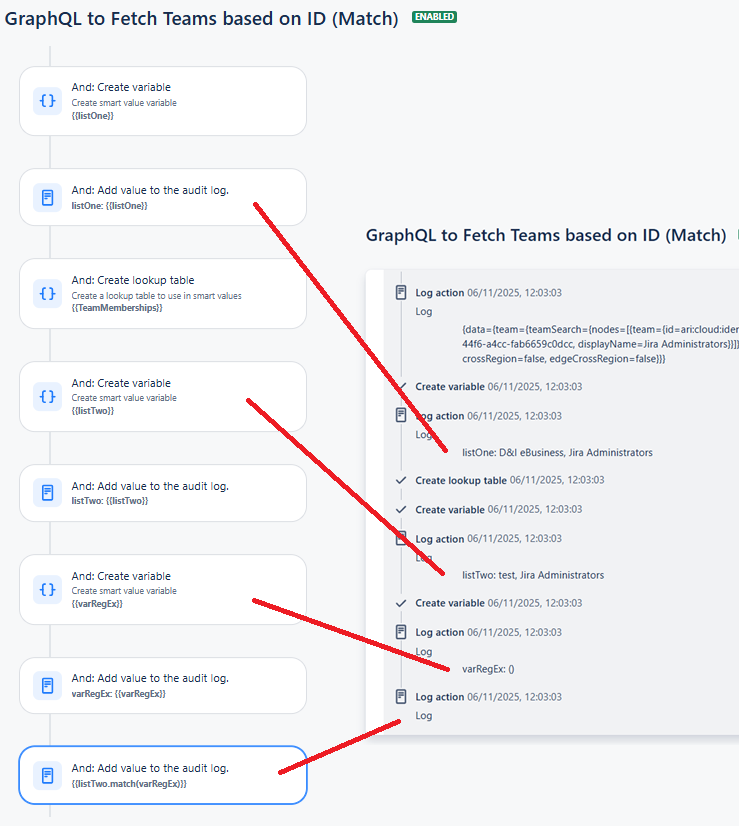Toggle the ENABLED status badge
This screenshot has width=739, height=826.
click(435, 17)
